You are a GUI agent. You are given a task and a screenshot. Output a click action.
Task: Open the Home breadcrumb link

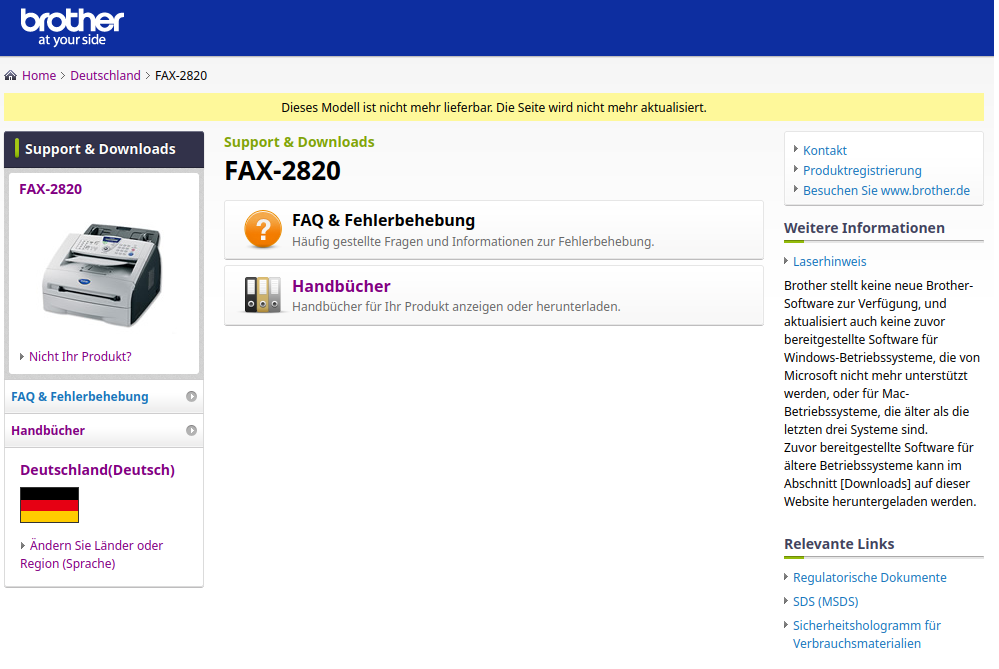pyautogui.click(x=39, y=76)
